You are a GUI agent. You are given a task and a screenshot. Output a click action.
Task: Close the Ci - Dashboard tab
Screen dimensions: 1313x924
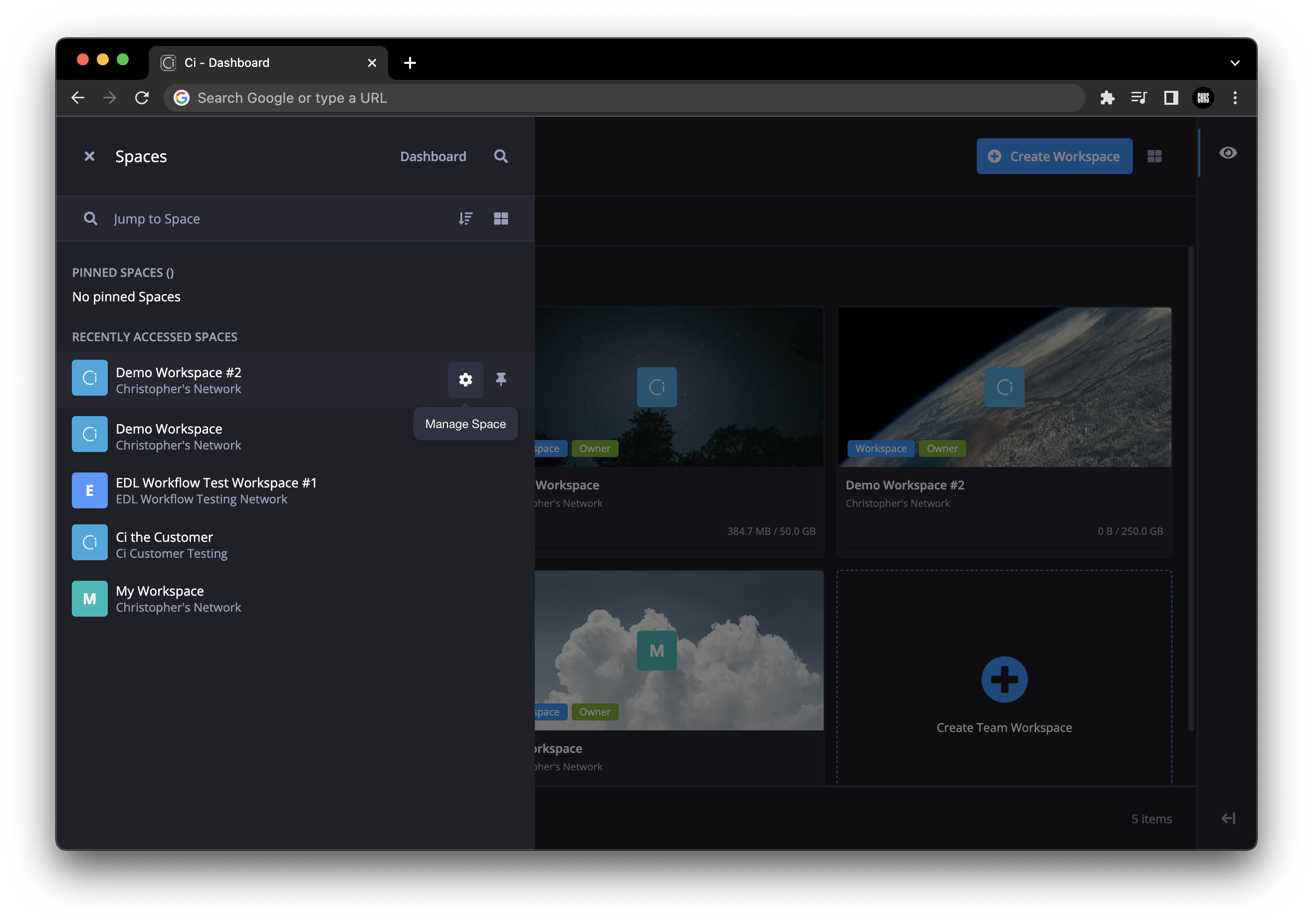[372, 62]
